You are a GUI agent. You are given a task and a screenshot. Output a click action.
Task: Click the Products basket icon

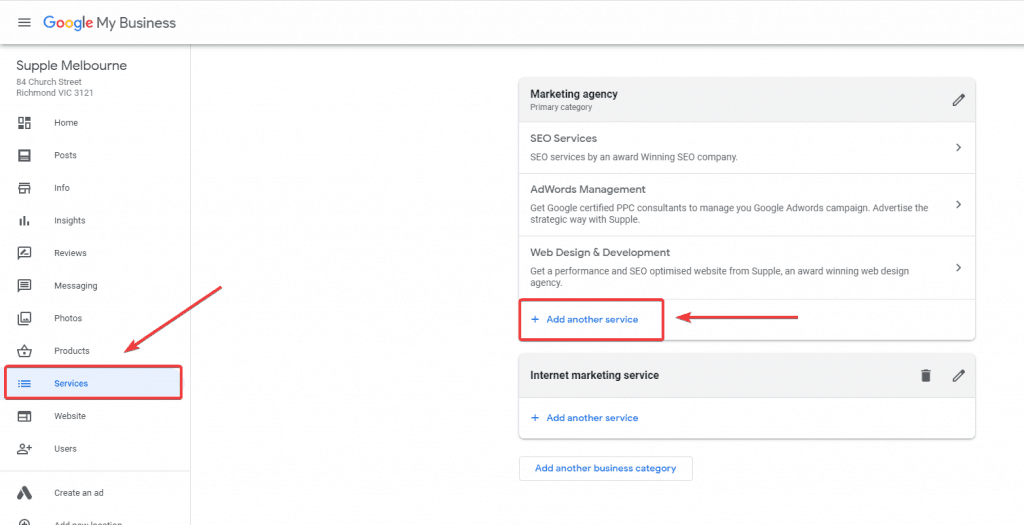point(24,351)
